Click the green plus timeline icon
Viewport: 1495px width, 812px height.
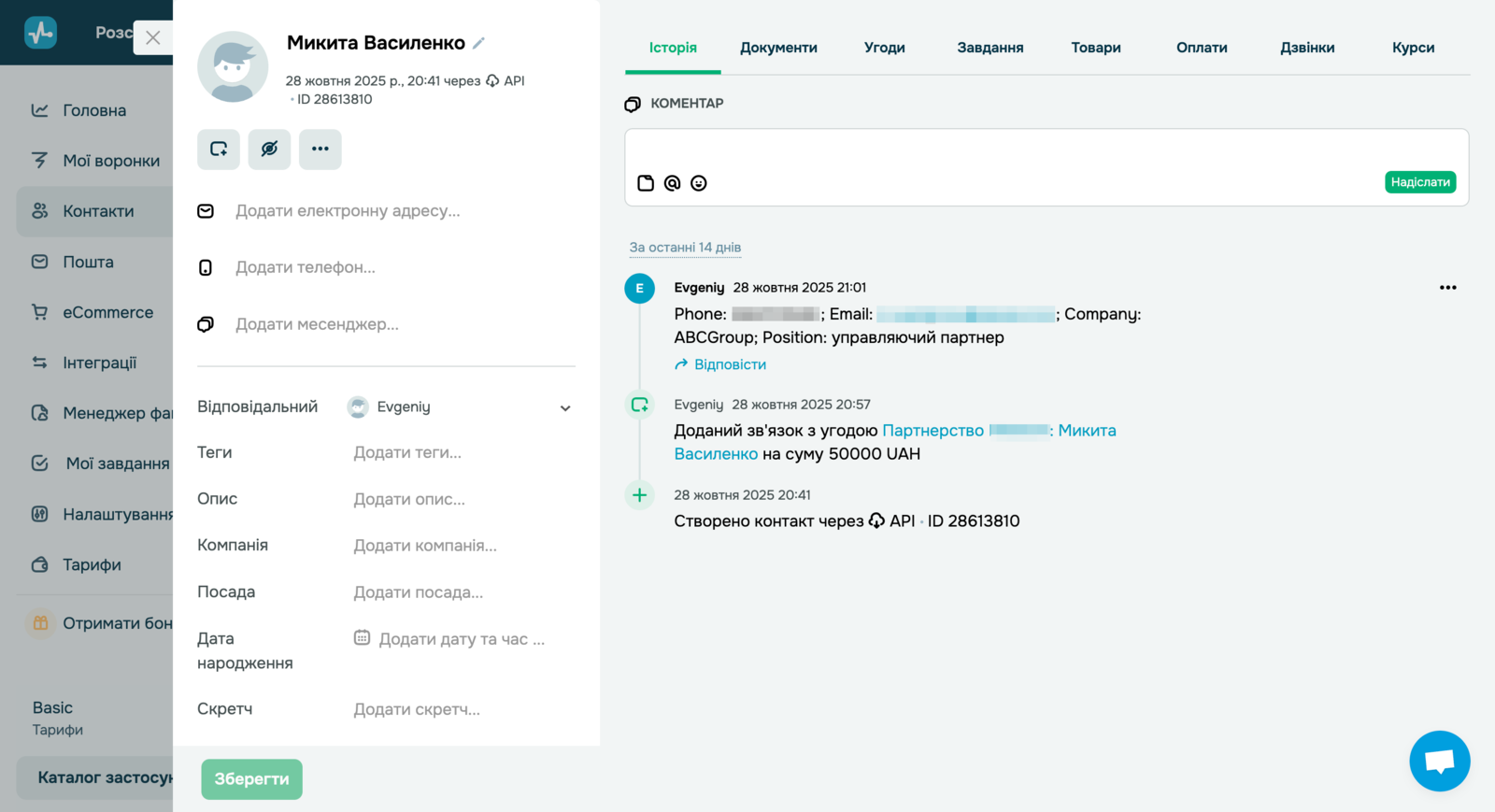640,495
